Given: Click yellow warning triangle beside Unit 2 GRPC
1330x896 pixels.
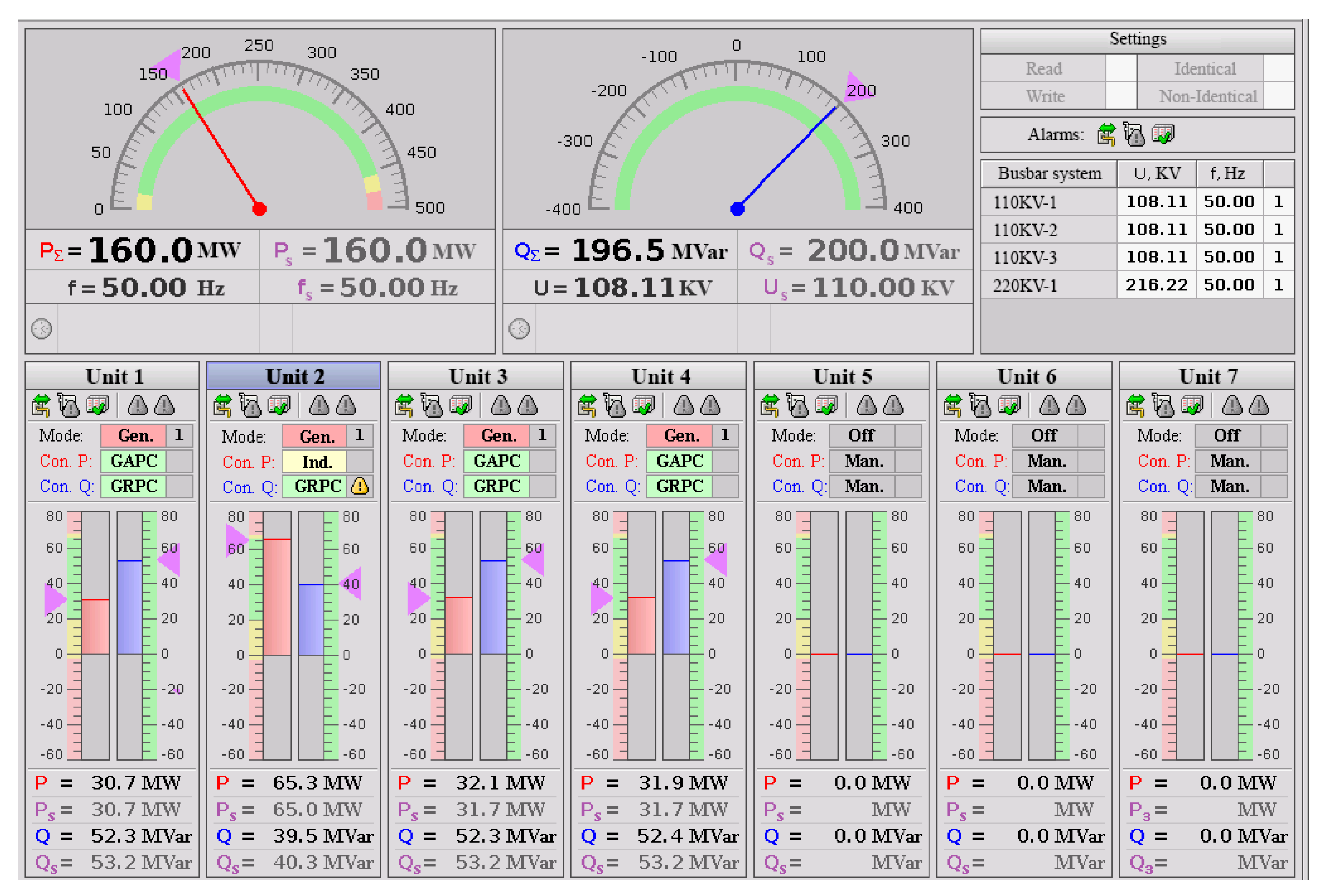Looking at the screenshot, I should click(359, 486).
